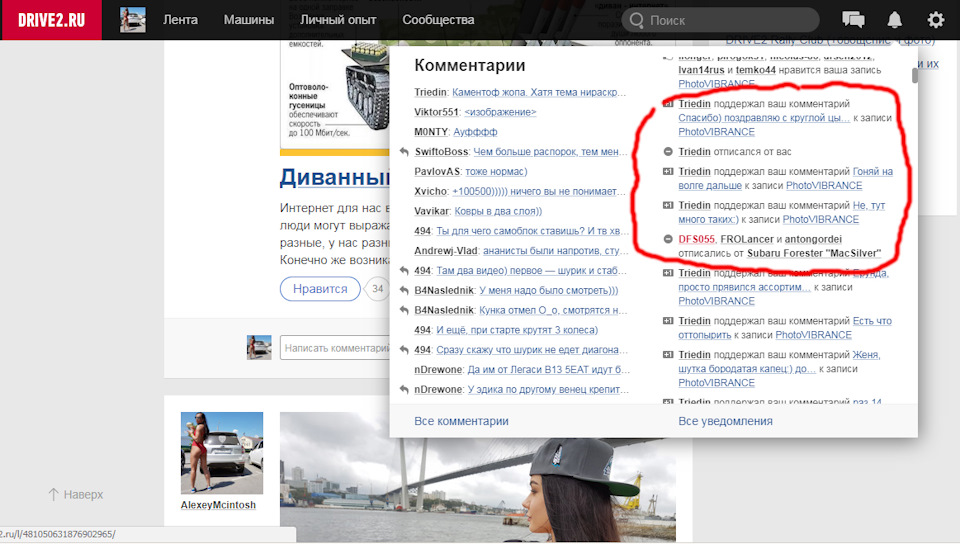Click the search magnifier icon

637,20
